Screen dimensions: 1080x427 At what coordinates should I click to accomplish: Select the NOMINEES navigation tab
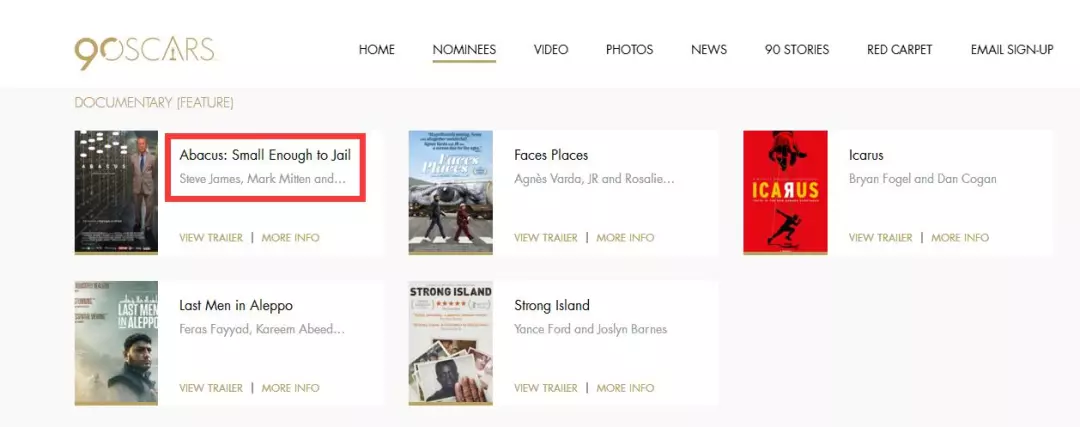coord(464,50)
